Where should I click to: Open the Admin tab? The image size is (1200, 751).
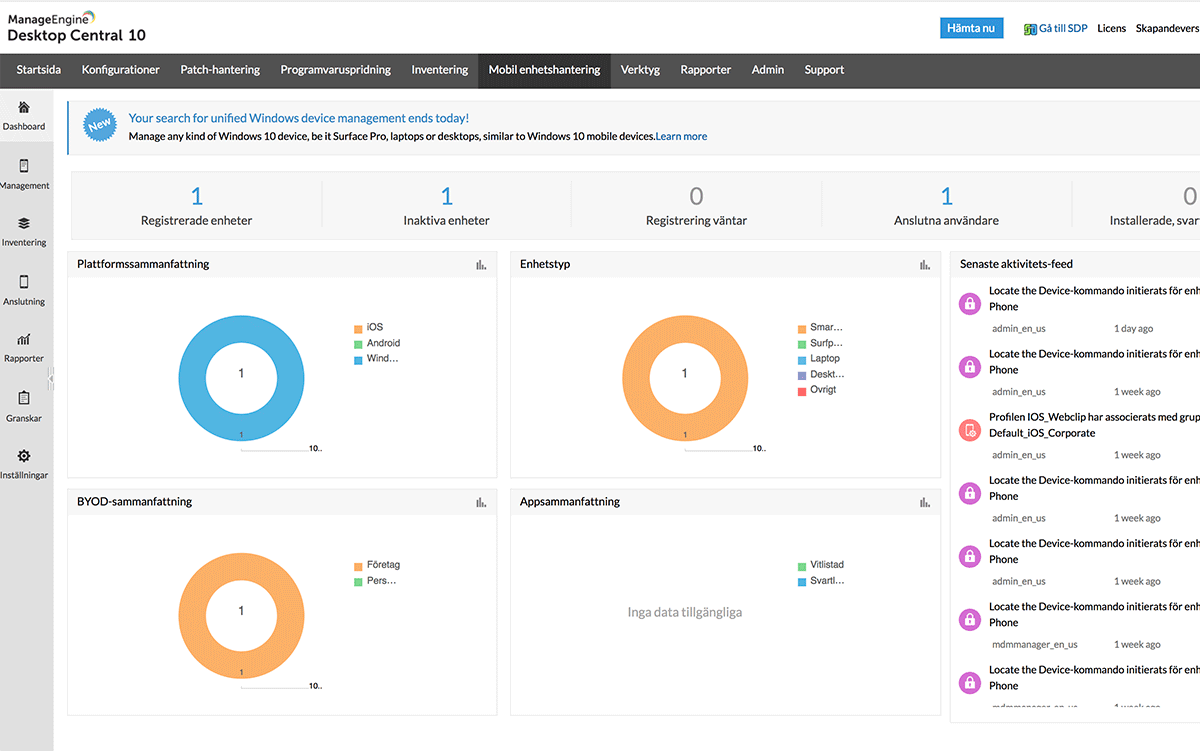tap(768, 70)
